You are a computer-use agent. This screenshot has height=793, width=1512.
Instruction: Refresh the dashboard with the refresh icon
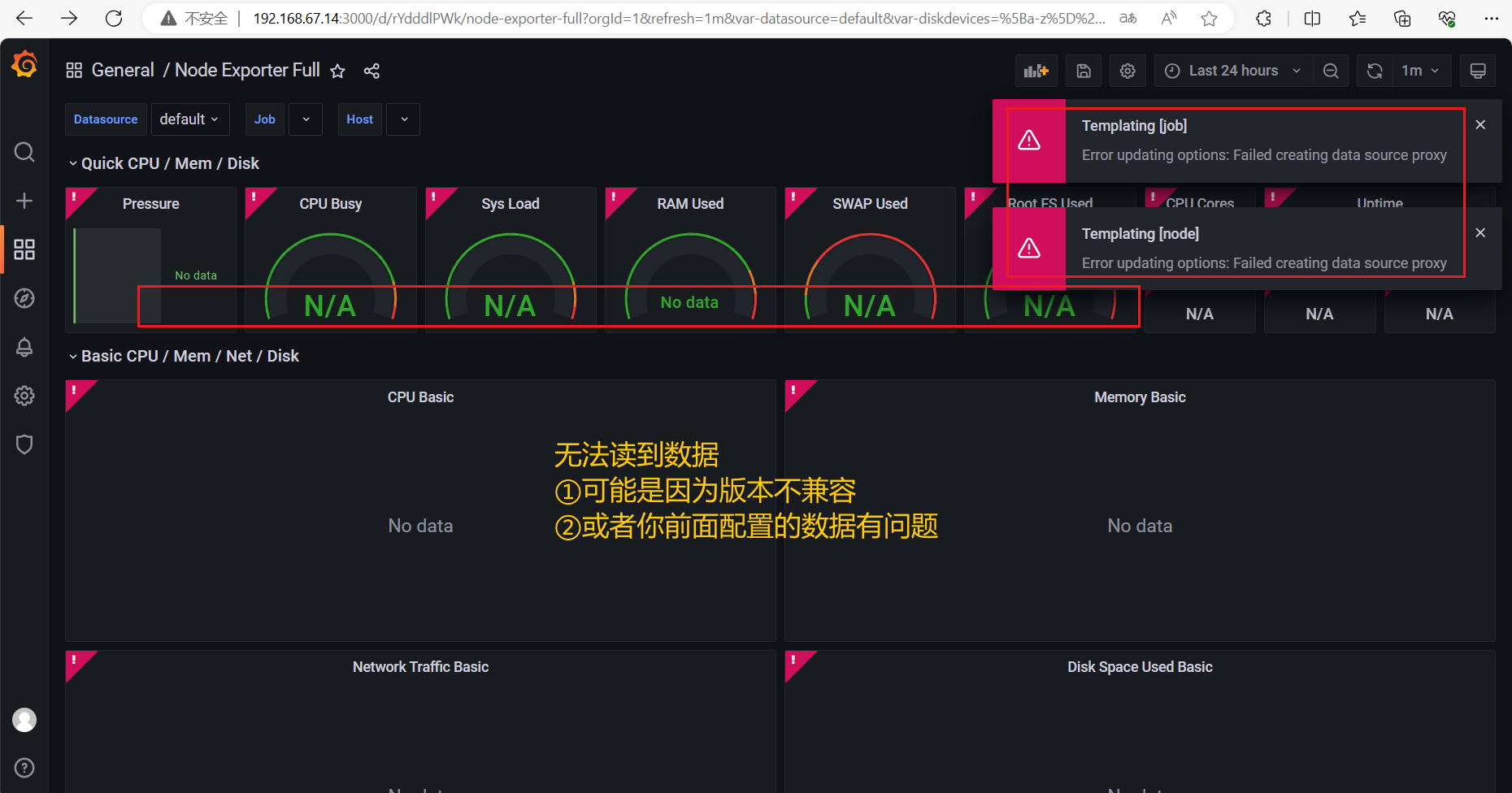click(1375, 71)
